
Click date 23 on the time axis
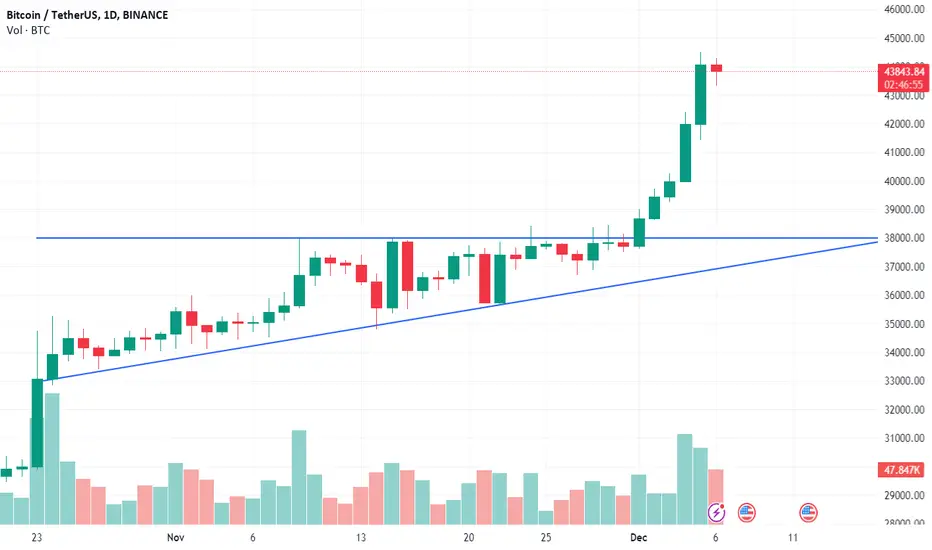[37, 538]
